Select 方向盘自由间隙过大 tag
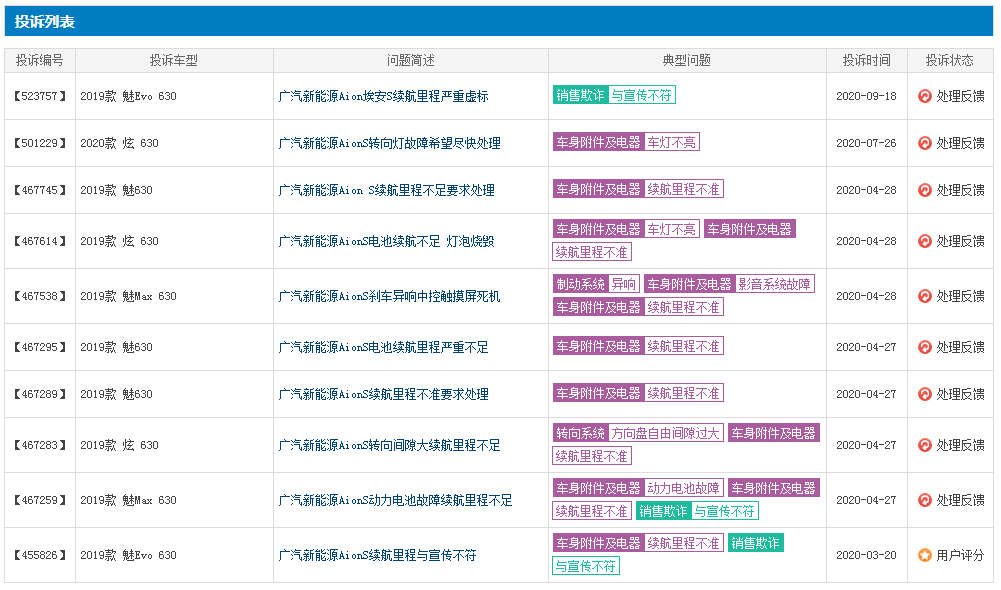Viewport: 1001px width, 590px height. pyautogui.click(x=665, y=434)
